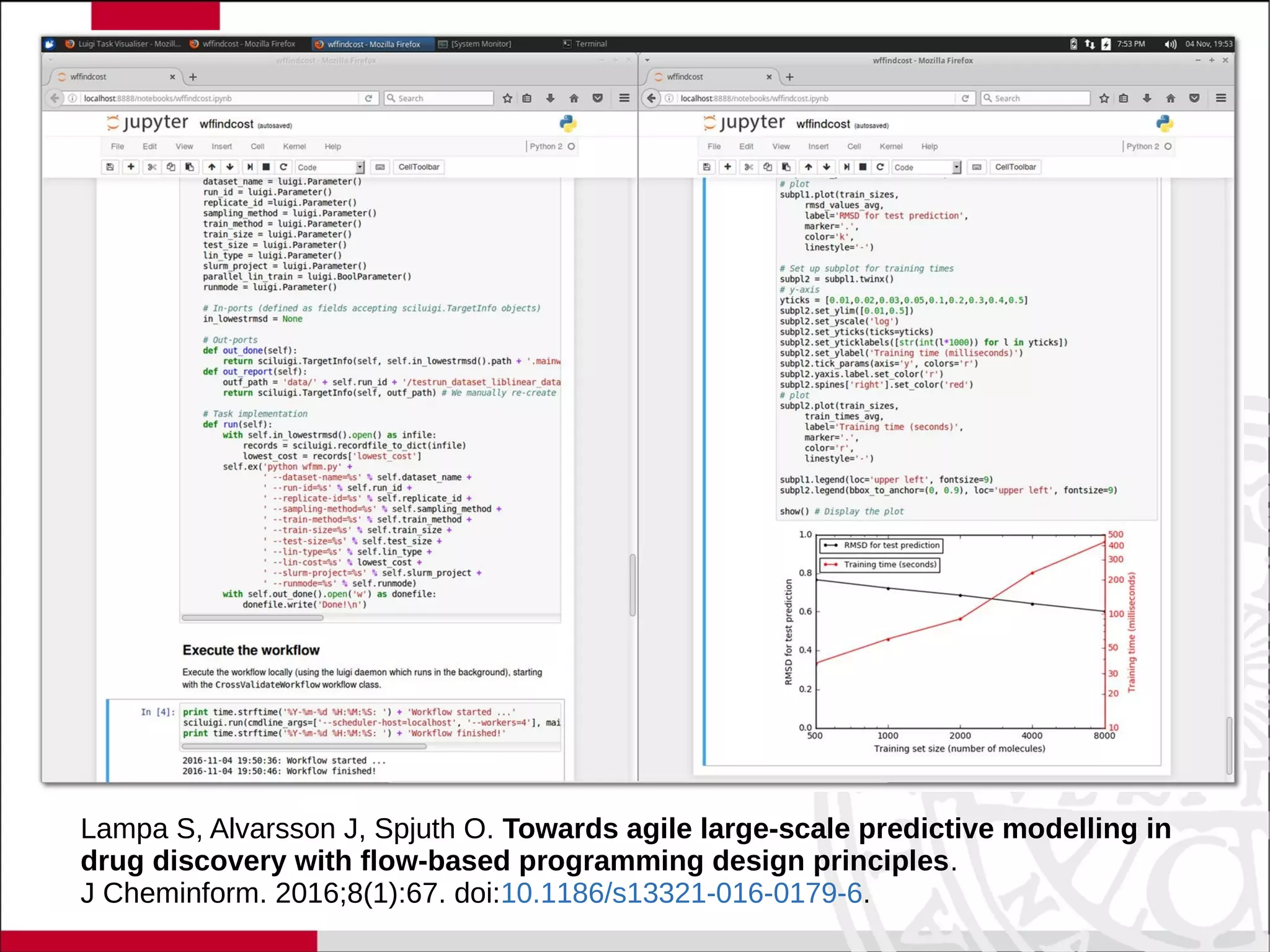Open a new tab in the left Firefox window
This screenshot has width=1270, height=952.
pos(193,77)
